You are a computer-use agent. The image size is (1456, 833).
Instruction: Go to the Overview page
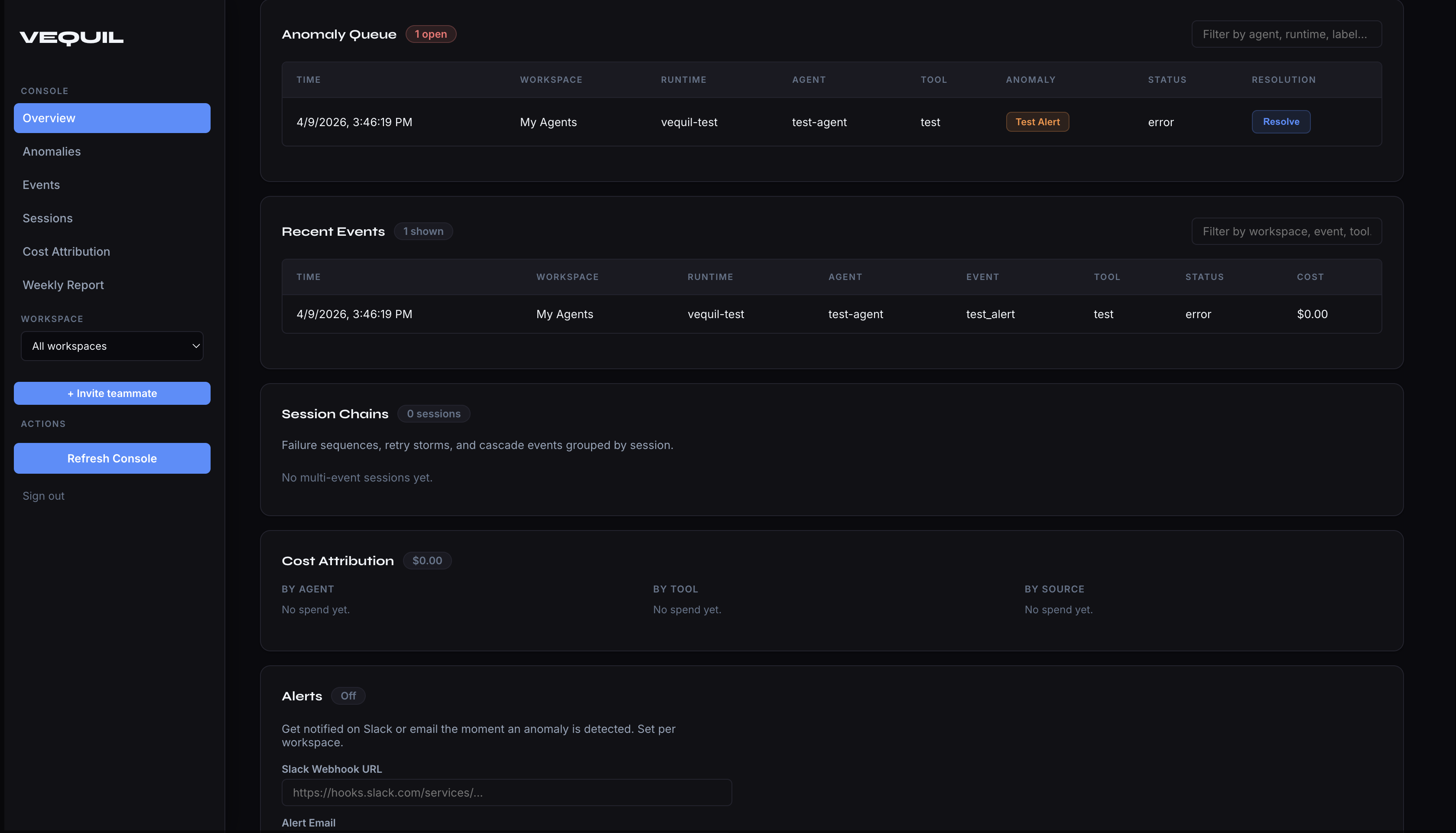tap(112, 118)
